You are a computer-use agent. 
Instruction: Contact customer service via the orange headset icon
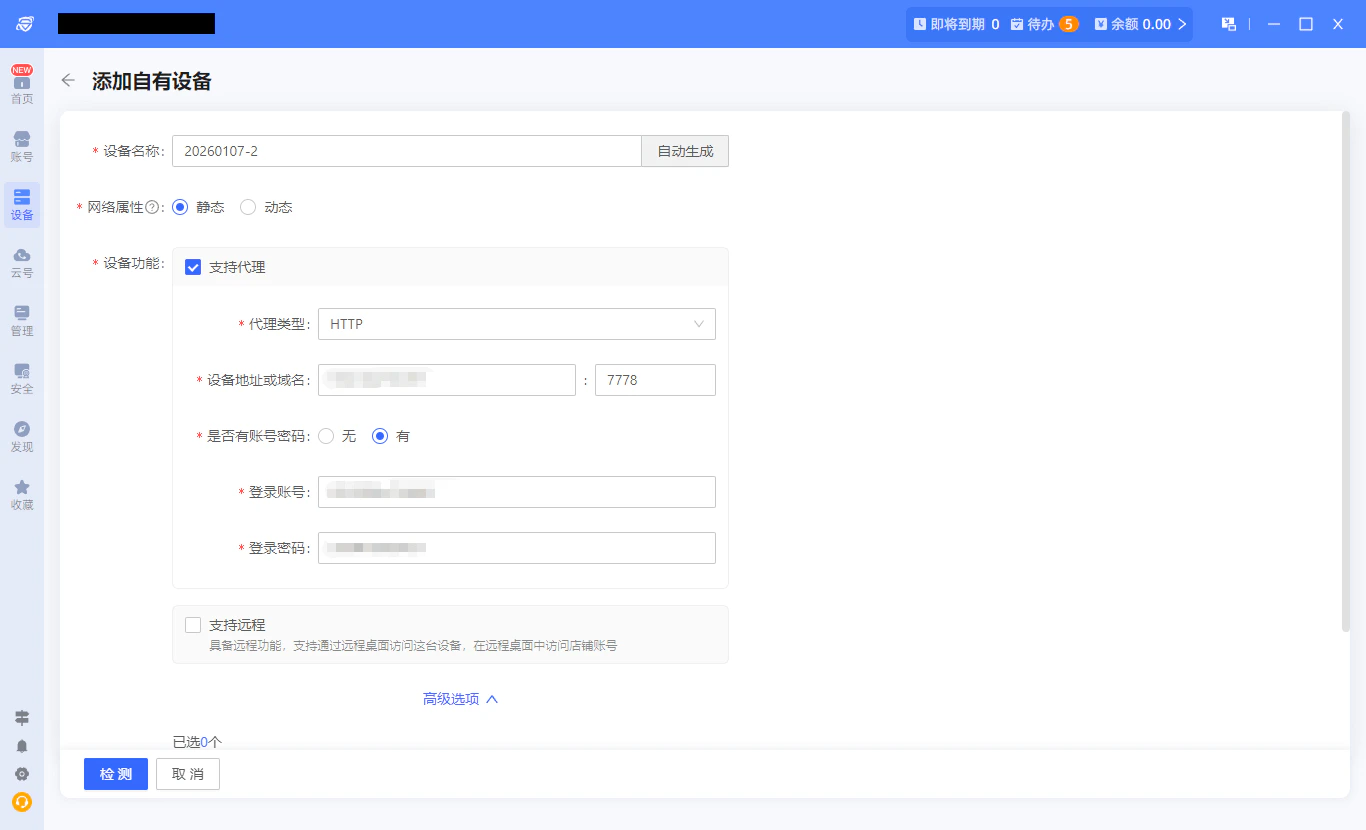pos(21,802)
